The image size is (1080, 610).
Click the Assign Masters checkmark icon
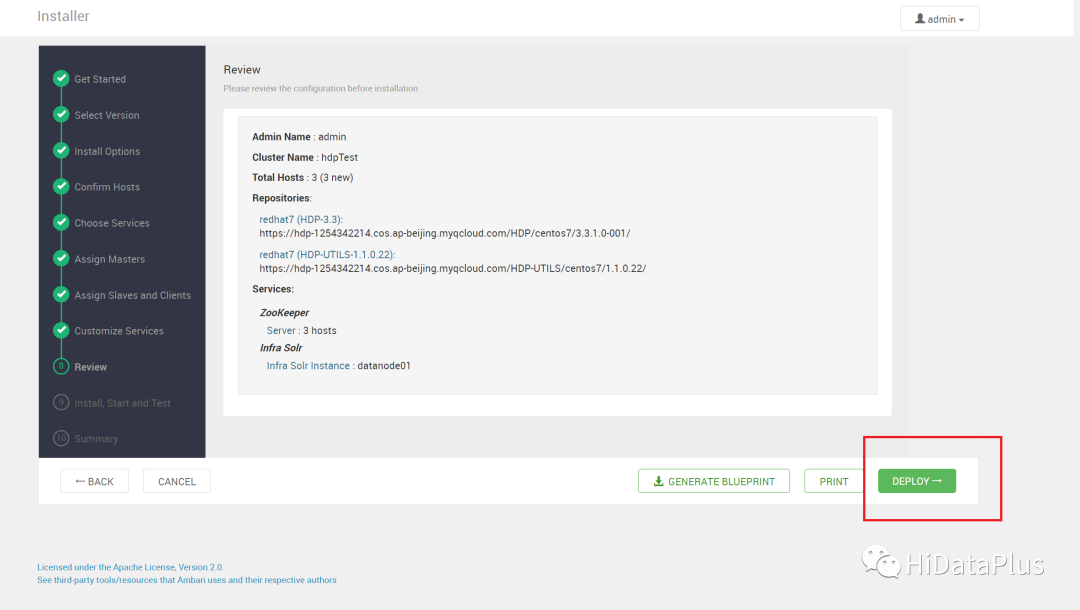pyautogui.click(x=61, y=258)
